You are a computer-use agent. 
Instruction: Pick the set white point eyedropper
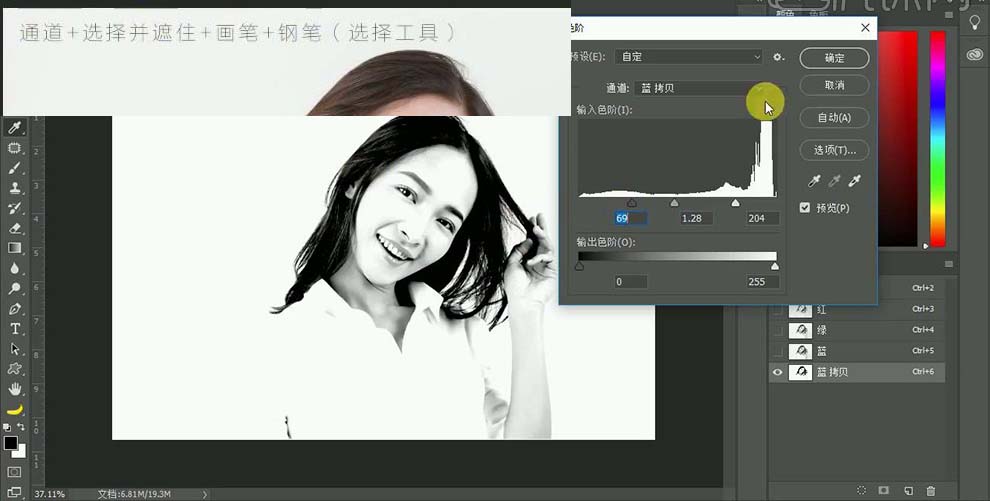coord(855,182)
